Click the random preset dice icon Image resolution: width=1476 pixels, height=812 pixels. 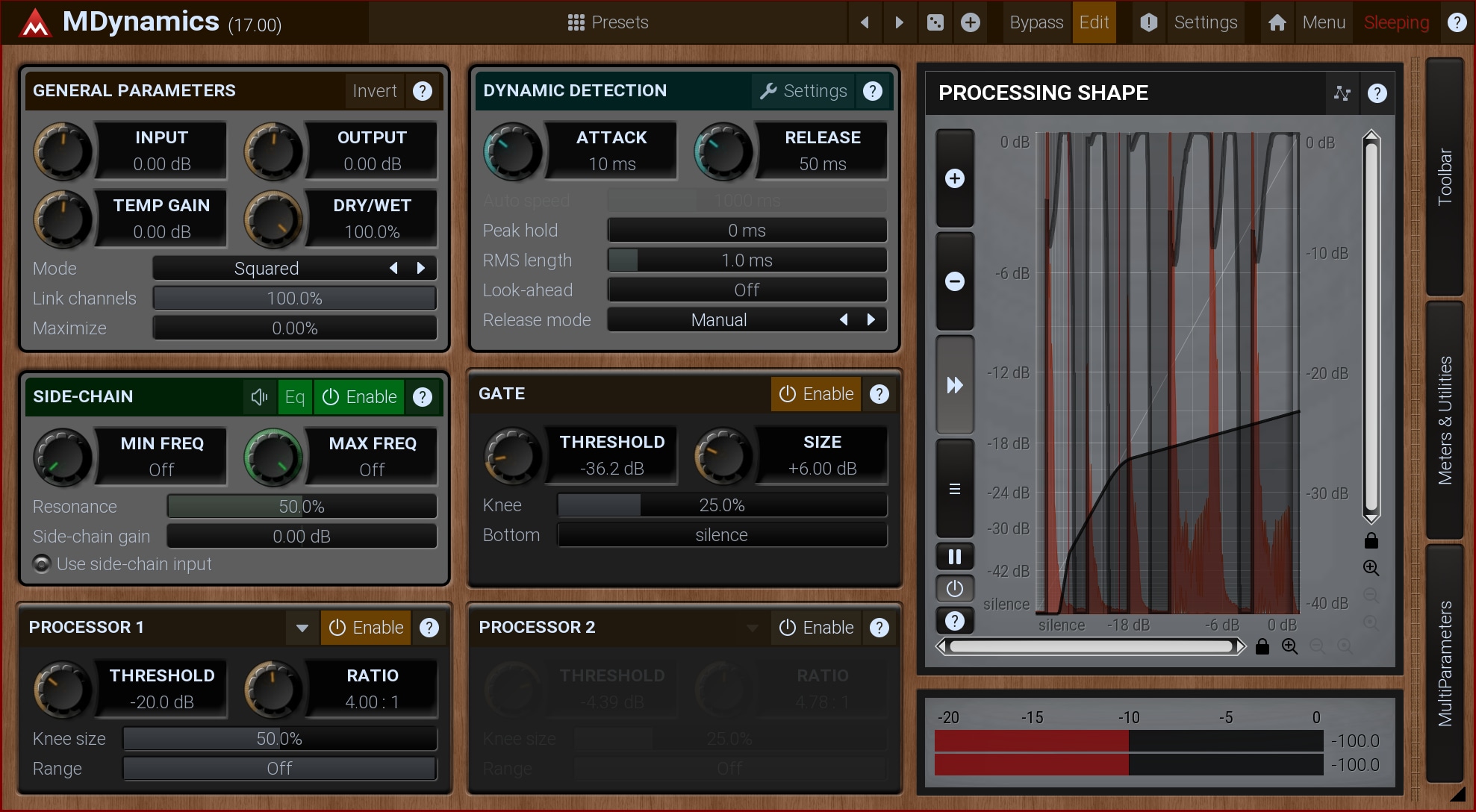[x=935, y=22]
